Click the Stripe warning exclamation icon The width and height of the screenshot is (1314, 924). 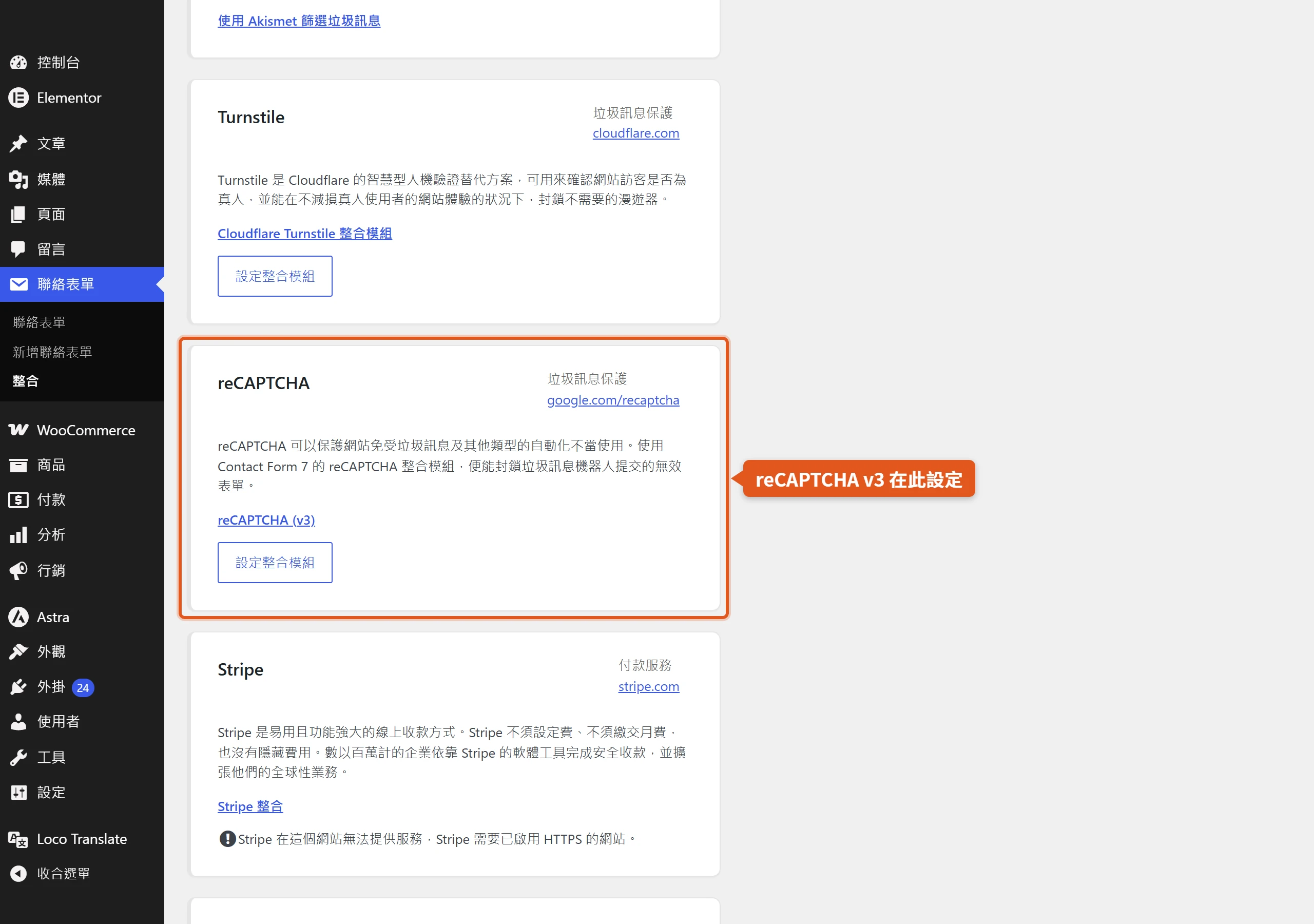tap(228, 839)
